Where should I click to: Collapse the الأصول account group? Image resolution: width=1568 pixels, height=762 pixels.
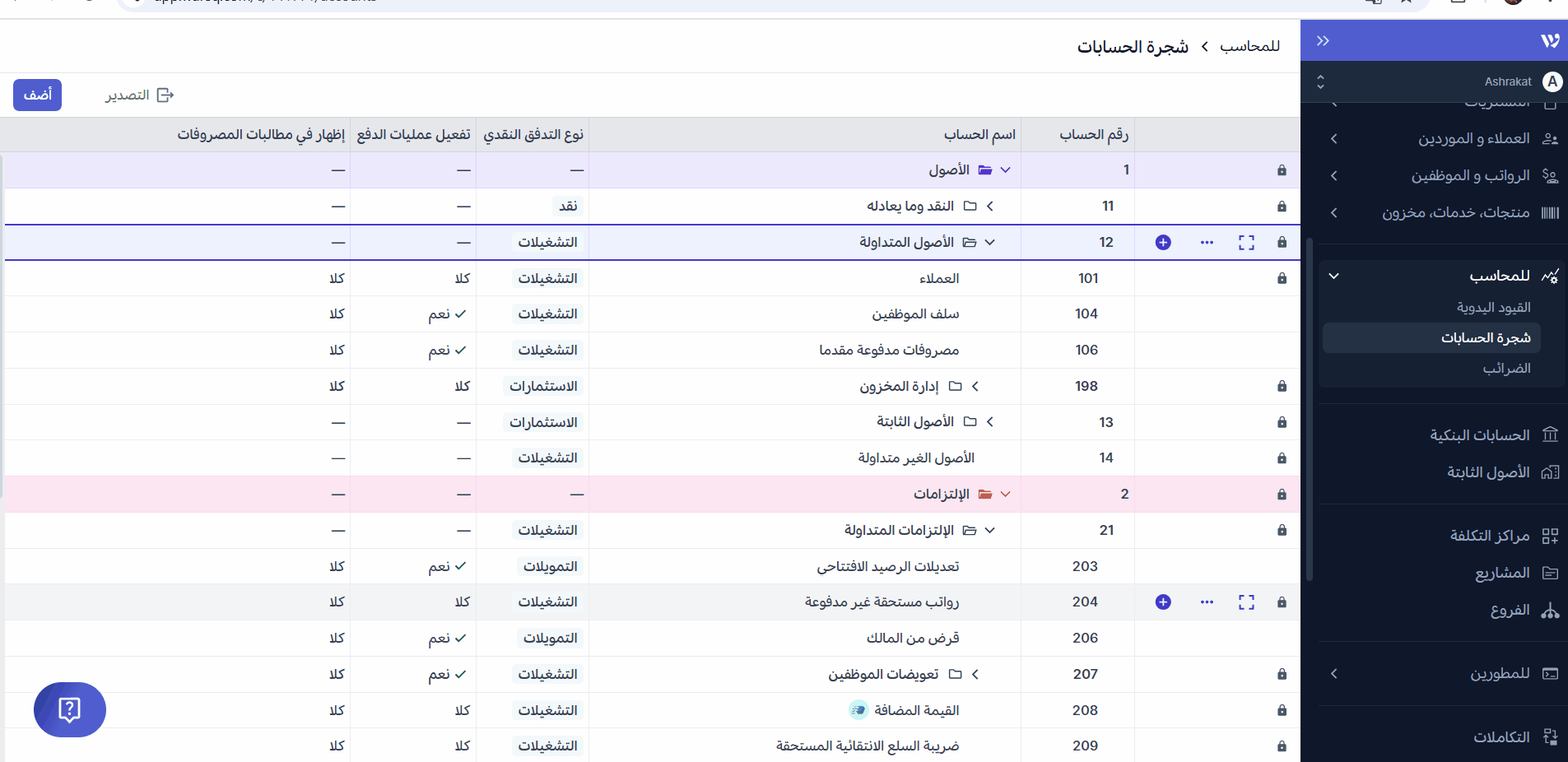pyautogui.click(x=1005, y=170)
